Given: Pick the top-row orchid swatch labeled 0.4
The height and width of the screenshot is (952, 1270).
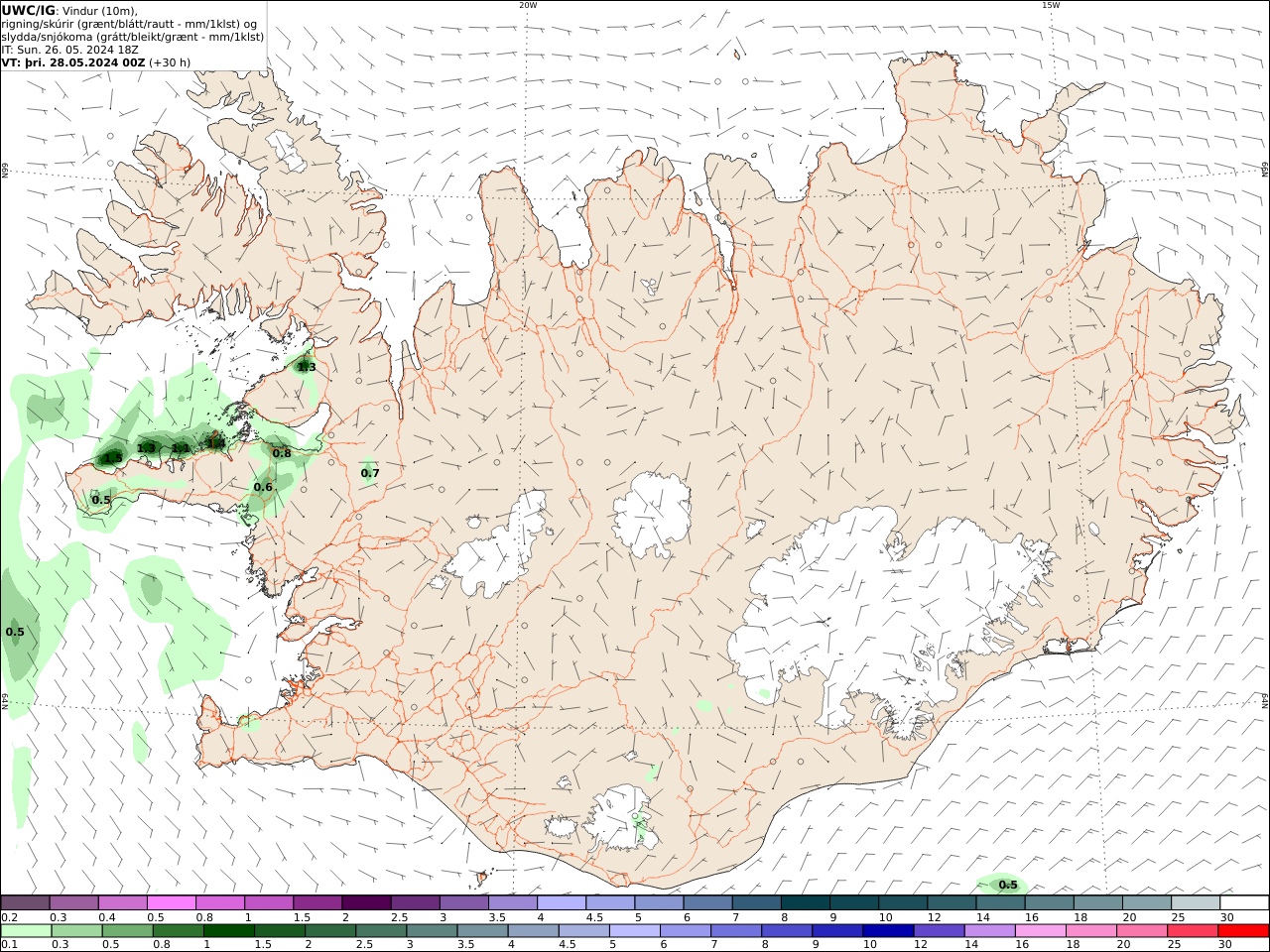Looking at the screenshot, I should tap(123, 902).
